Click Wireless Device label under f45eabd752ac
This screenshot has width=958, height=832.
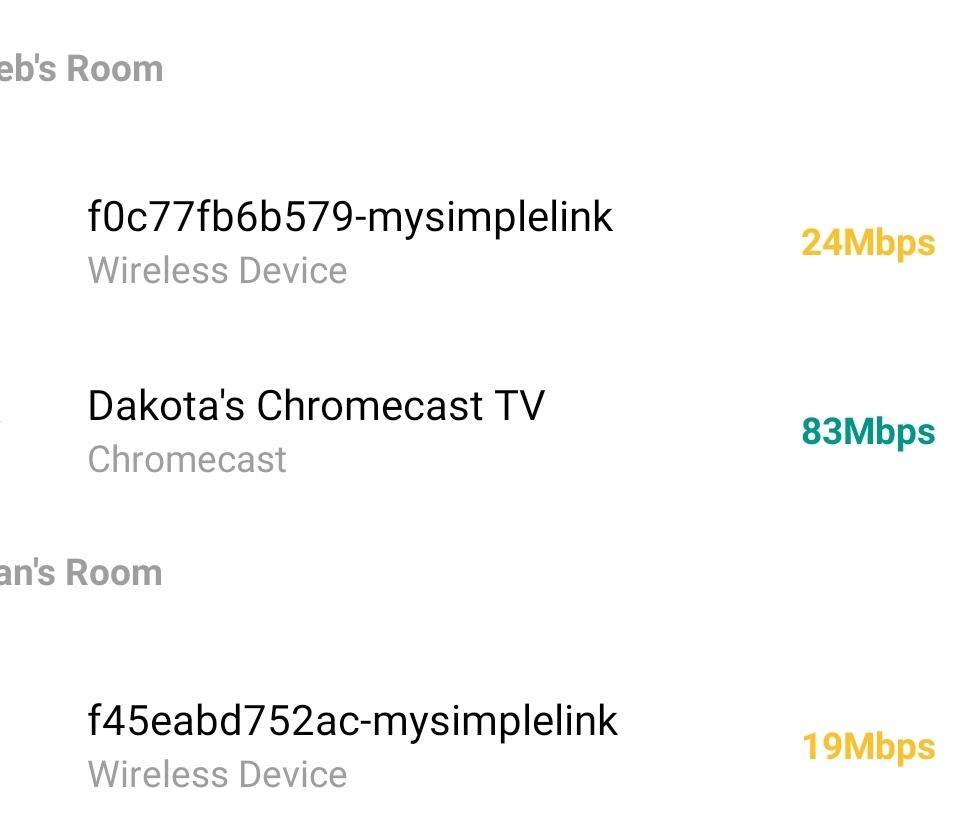click(x=217, y=775)
